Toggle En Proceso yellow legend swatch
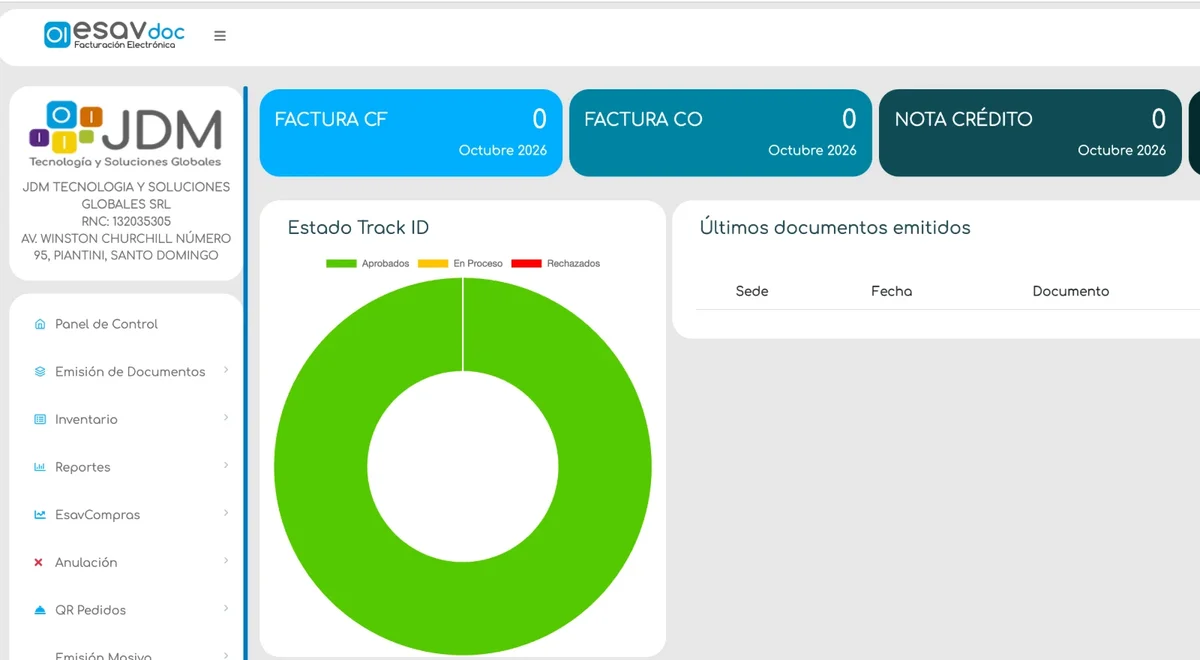This screenshot has width=1200, height=660. point(433,264)
